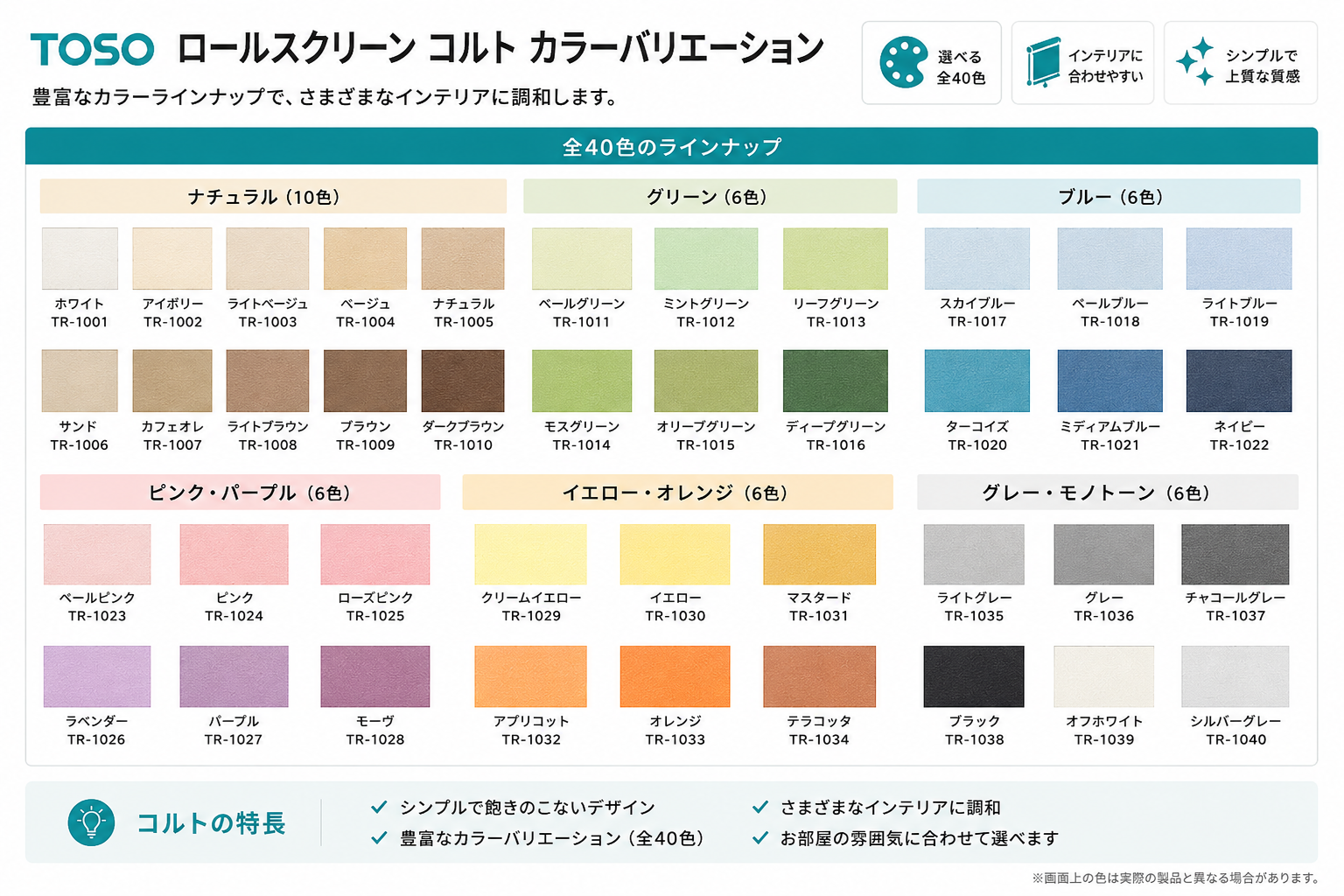
Task: Pick the ディープグリーン TR-1016 swatch
Action: [x=836, y=381]
